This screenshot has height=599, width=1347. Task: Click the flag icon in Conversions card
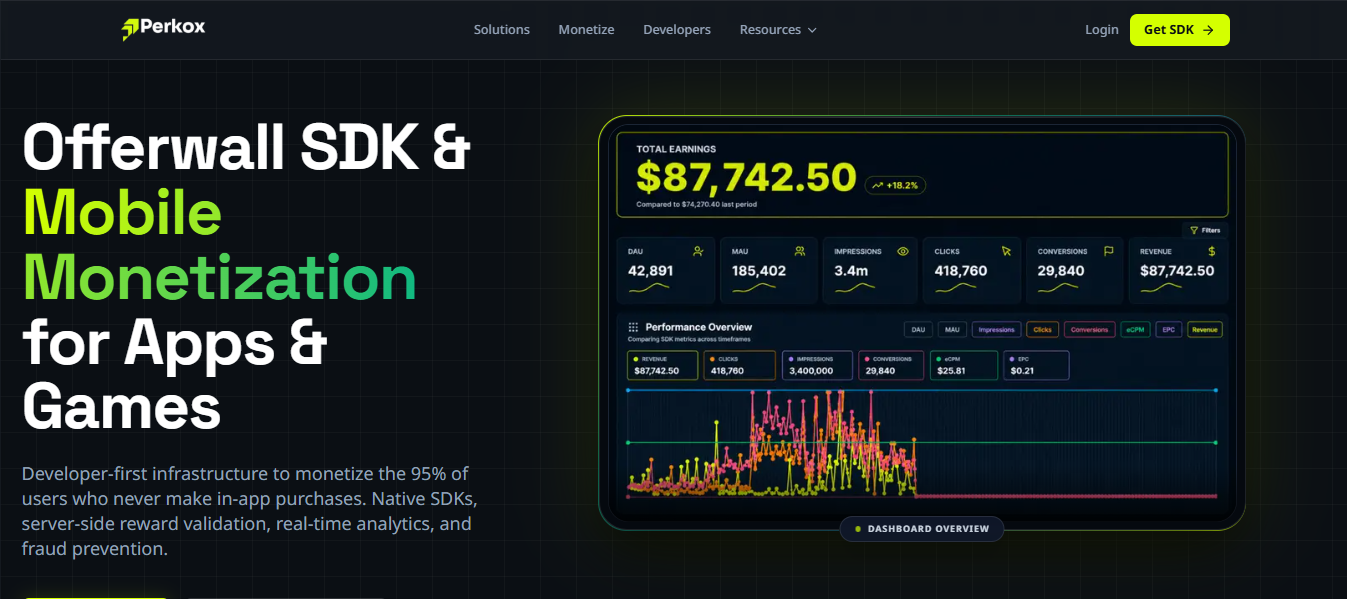click(1108, 252)
